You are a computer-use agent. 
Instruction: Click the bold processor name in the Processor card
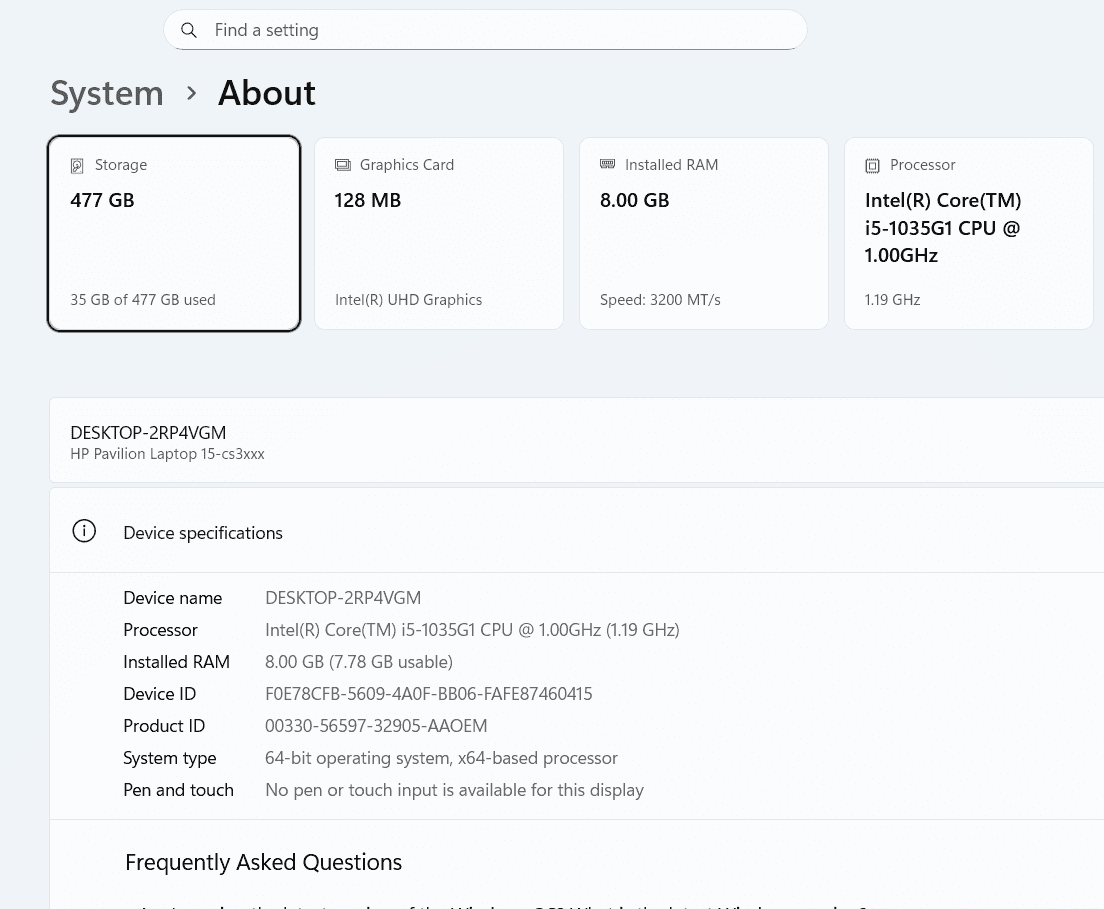click(x=943, y=228)
